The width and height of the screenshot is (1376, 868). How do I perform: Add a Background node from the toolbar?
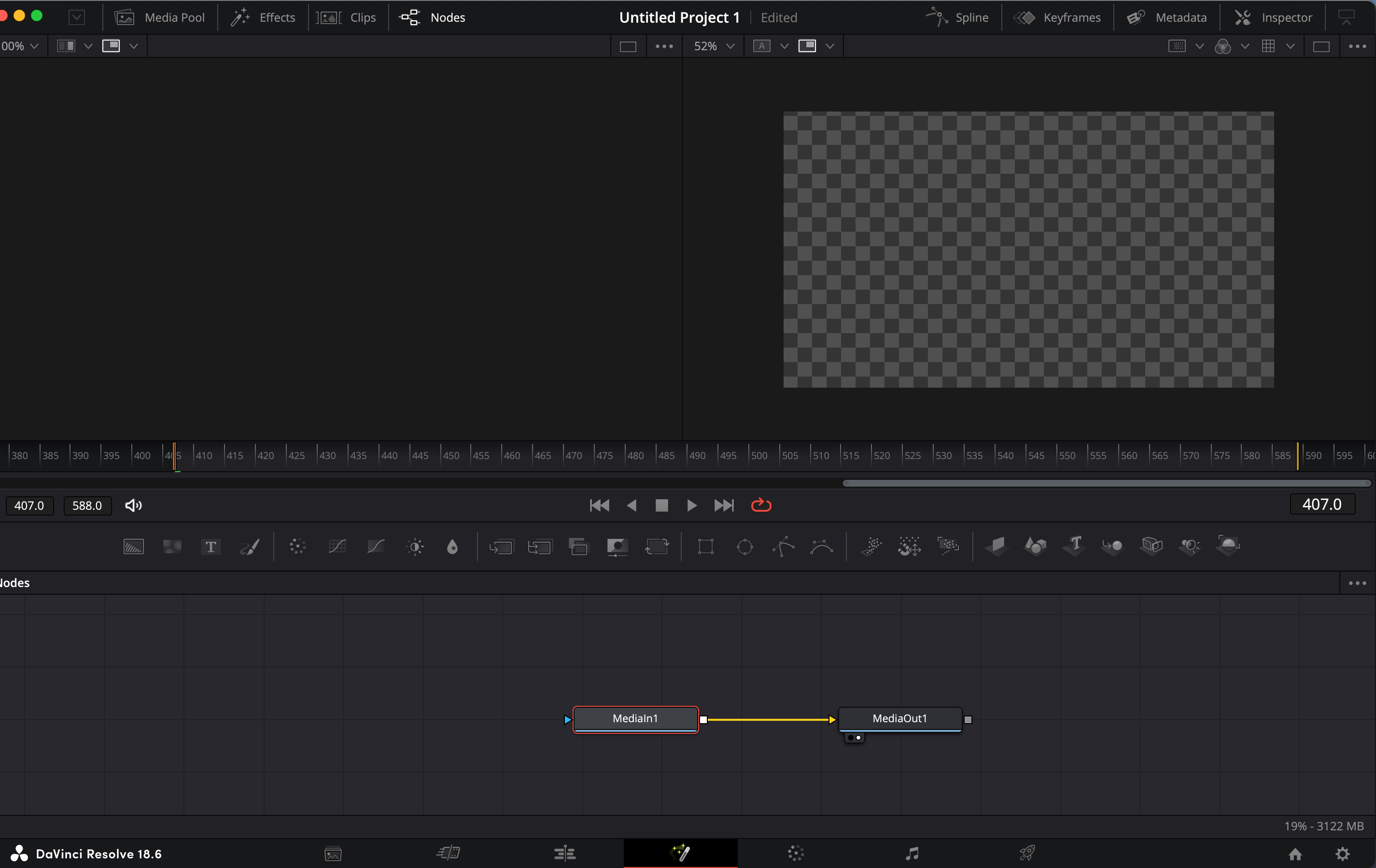coord(133,547)
